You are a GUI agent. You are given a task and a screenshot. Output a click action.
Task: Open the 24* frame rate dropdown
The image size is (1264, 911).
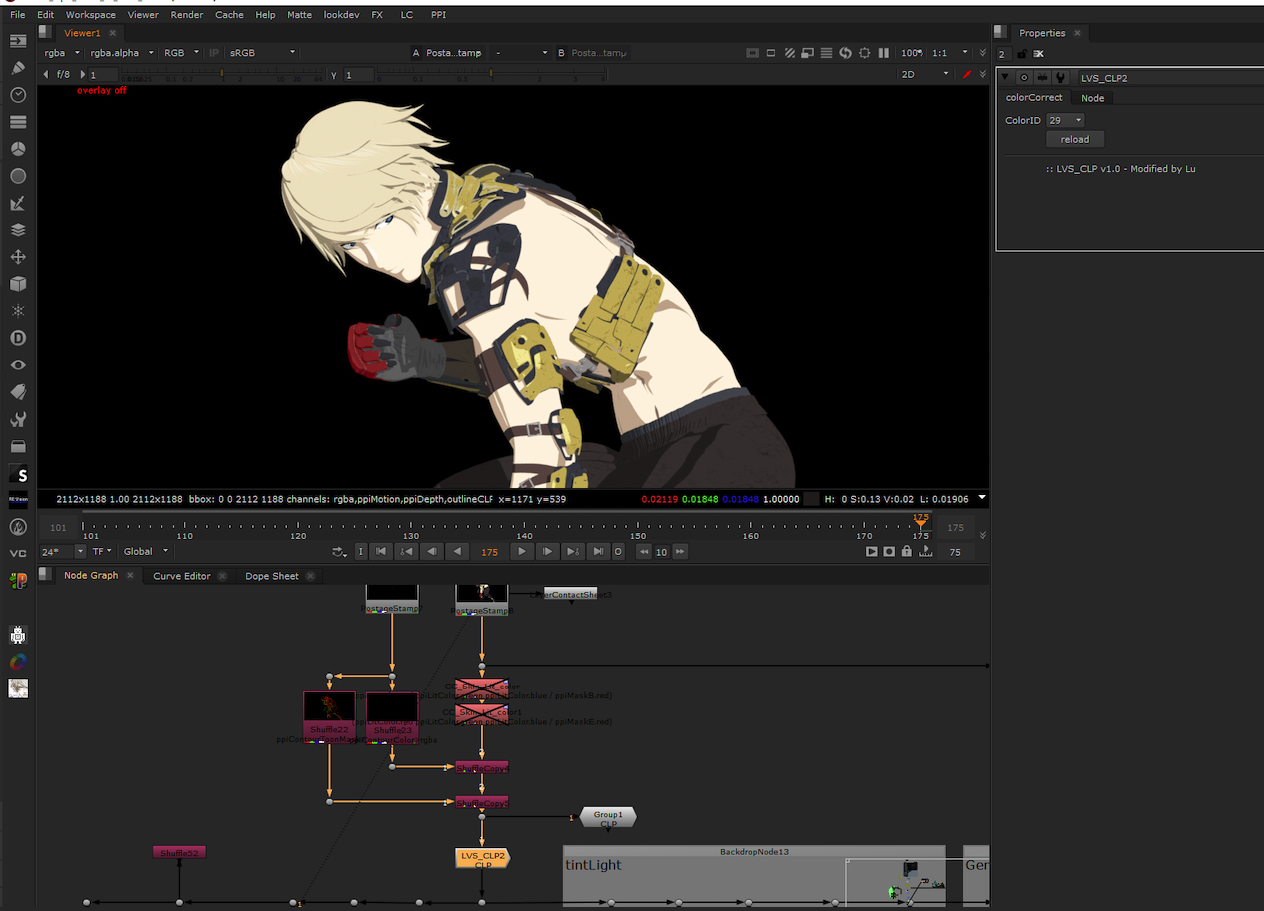pyautogui.click(x=63, y=551)
